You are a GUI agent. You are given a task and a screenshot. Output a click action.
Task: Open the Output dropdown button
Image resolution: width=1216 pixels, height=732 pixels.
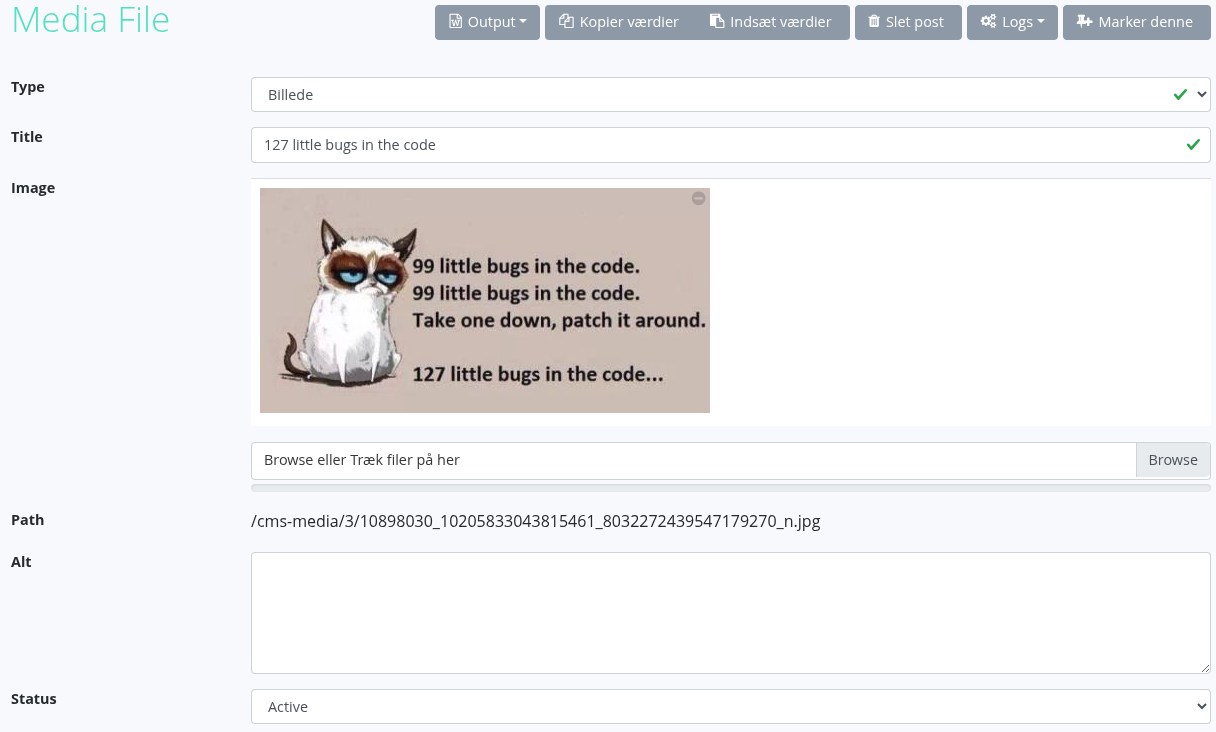pos(487,23)
